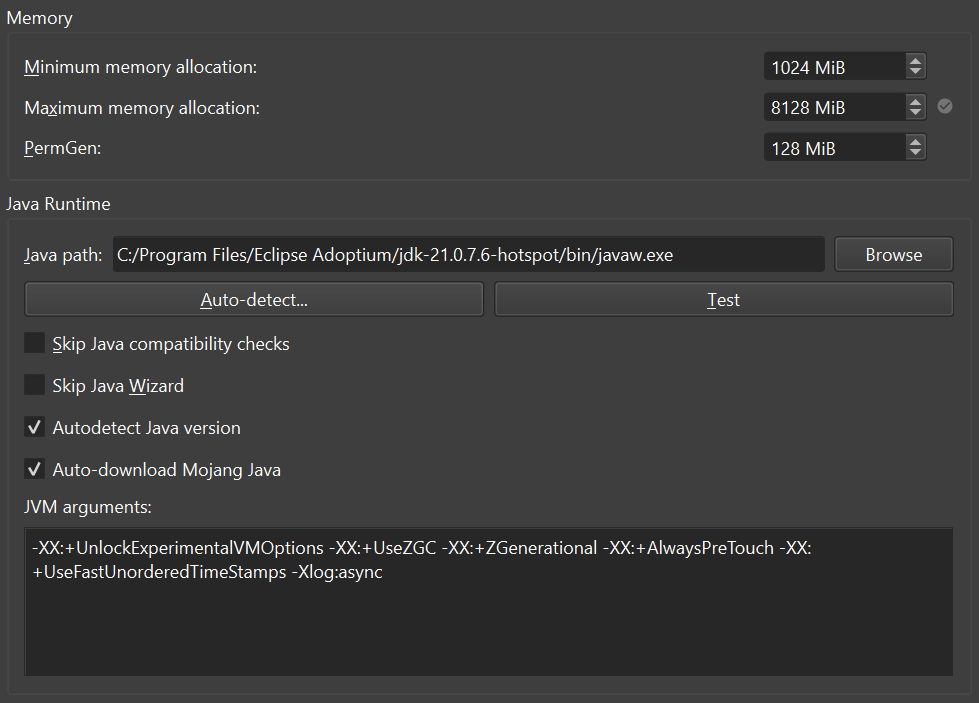979x703 pixels.
Task: Test the Java installation
Action: tap(724, 300)
